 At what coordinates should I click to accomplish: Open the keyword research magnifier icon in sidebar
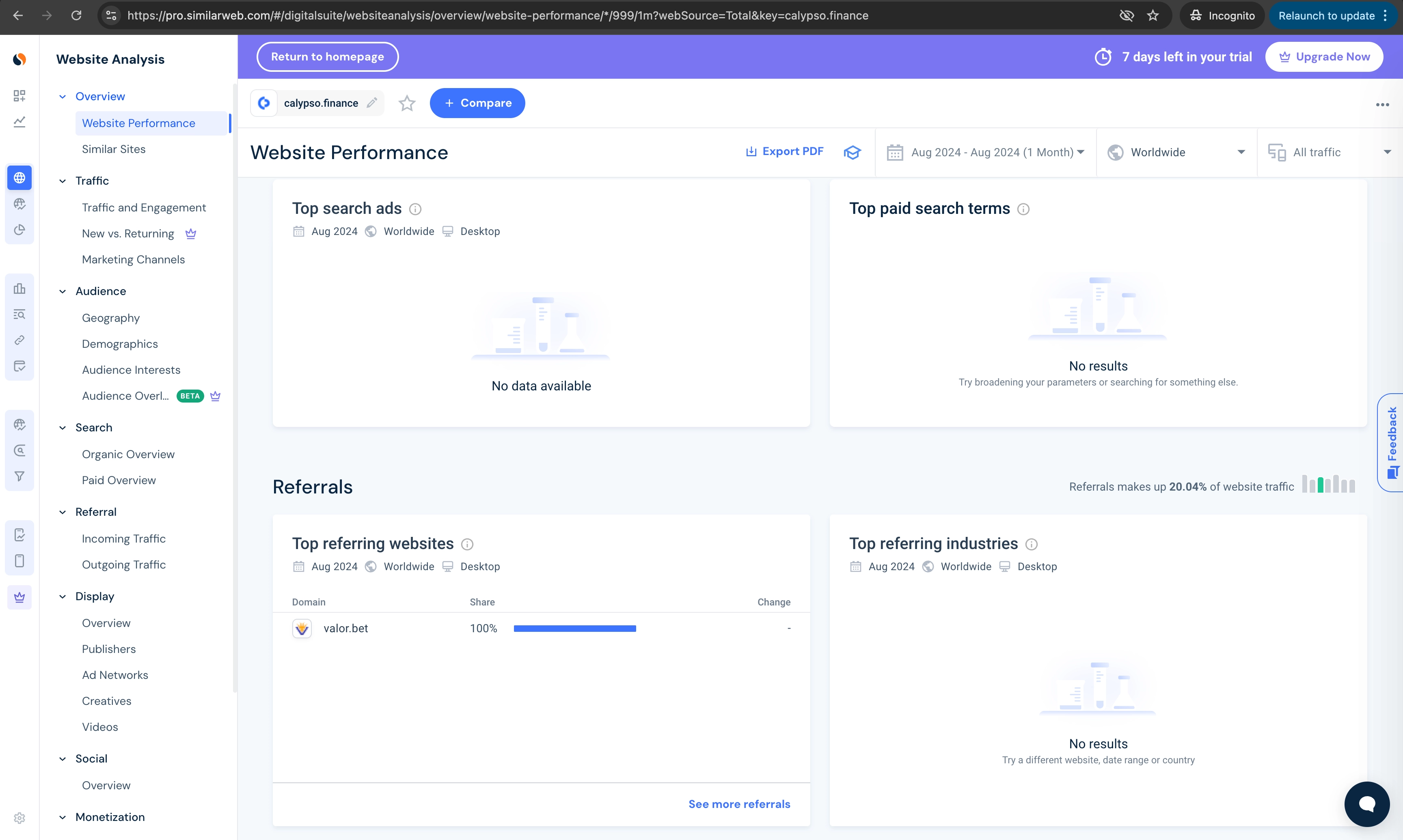coord(19,450)
